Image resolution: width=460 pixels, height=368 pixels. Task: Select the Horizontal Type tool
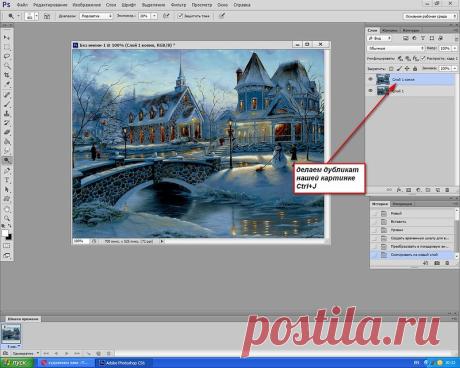coord(7,180)
